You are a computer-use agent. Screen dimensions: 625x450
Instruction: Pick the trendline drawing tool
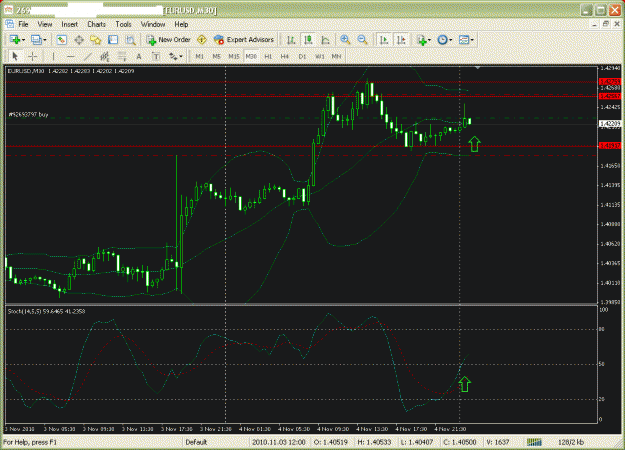(88, 57)
